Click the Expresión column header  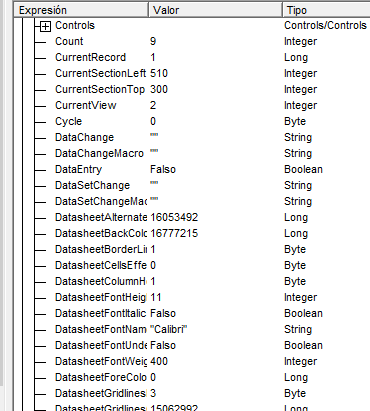click(x=81, y=10)
